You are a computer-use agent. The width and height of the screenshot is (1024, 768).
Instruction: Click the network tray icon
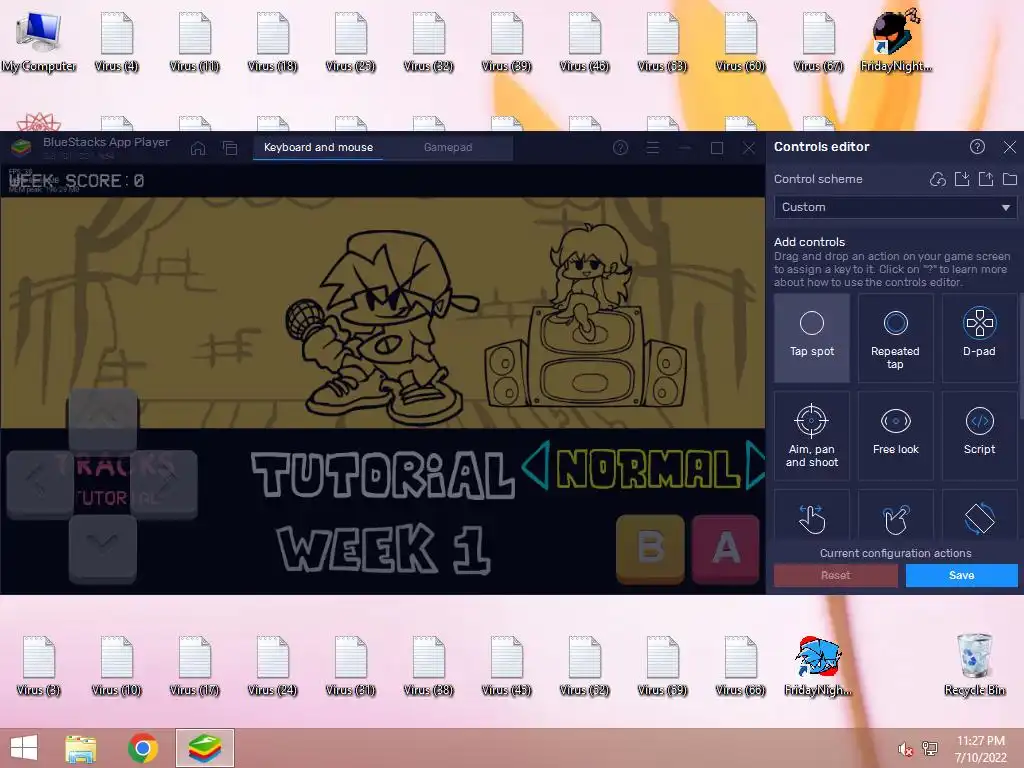[930, 748]
